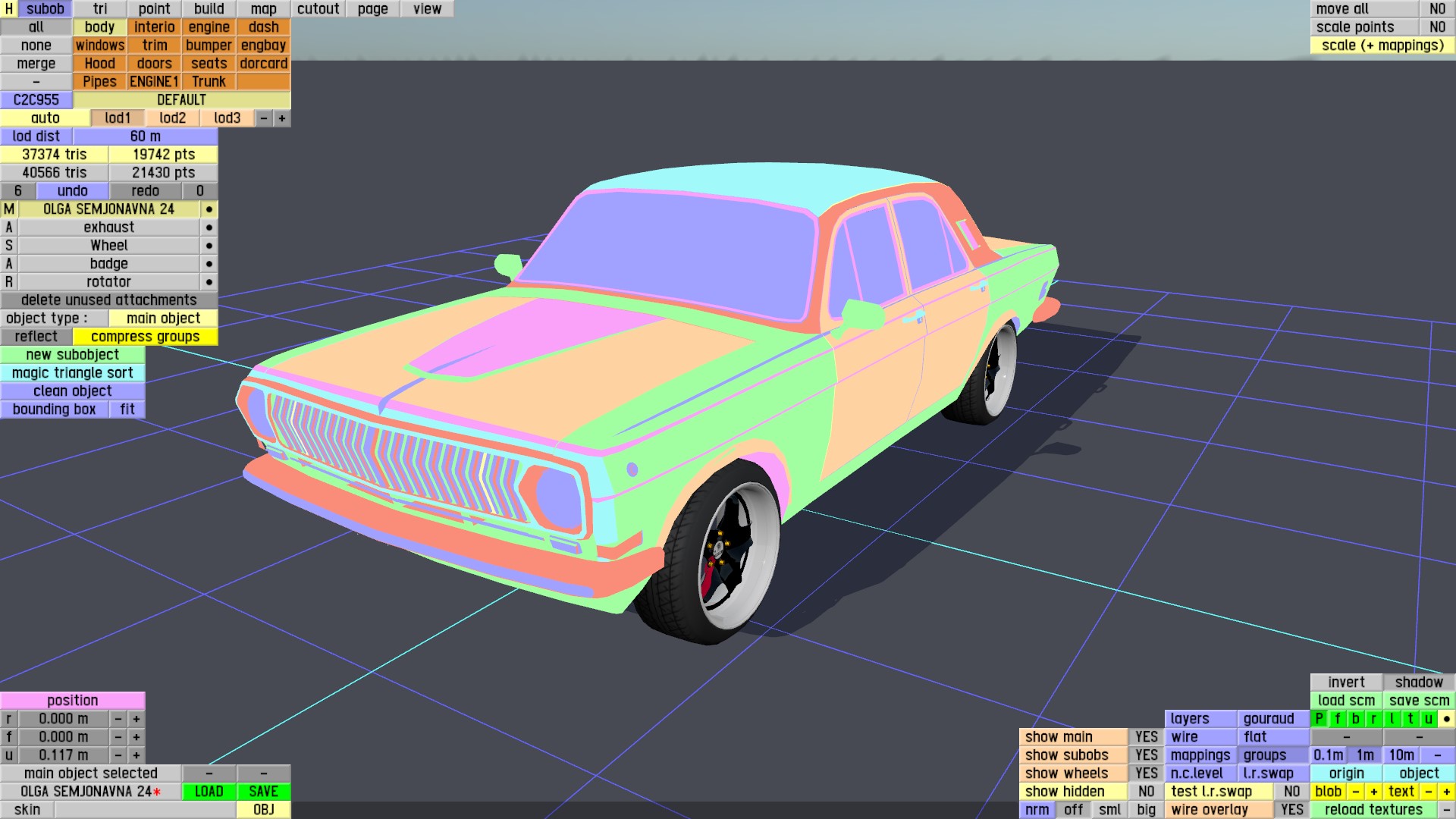Click the green f (front) view button
1456x819 pixels.
[1337, 719]
